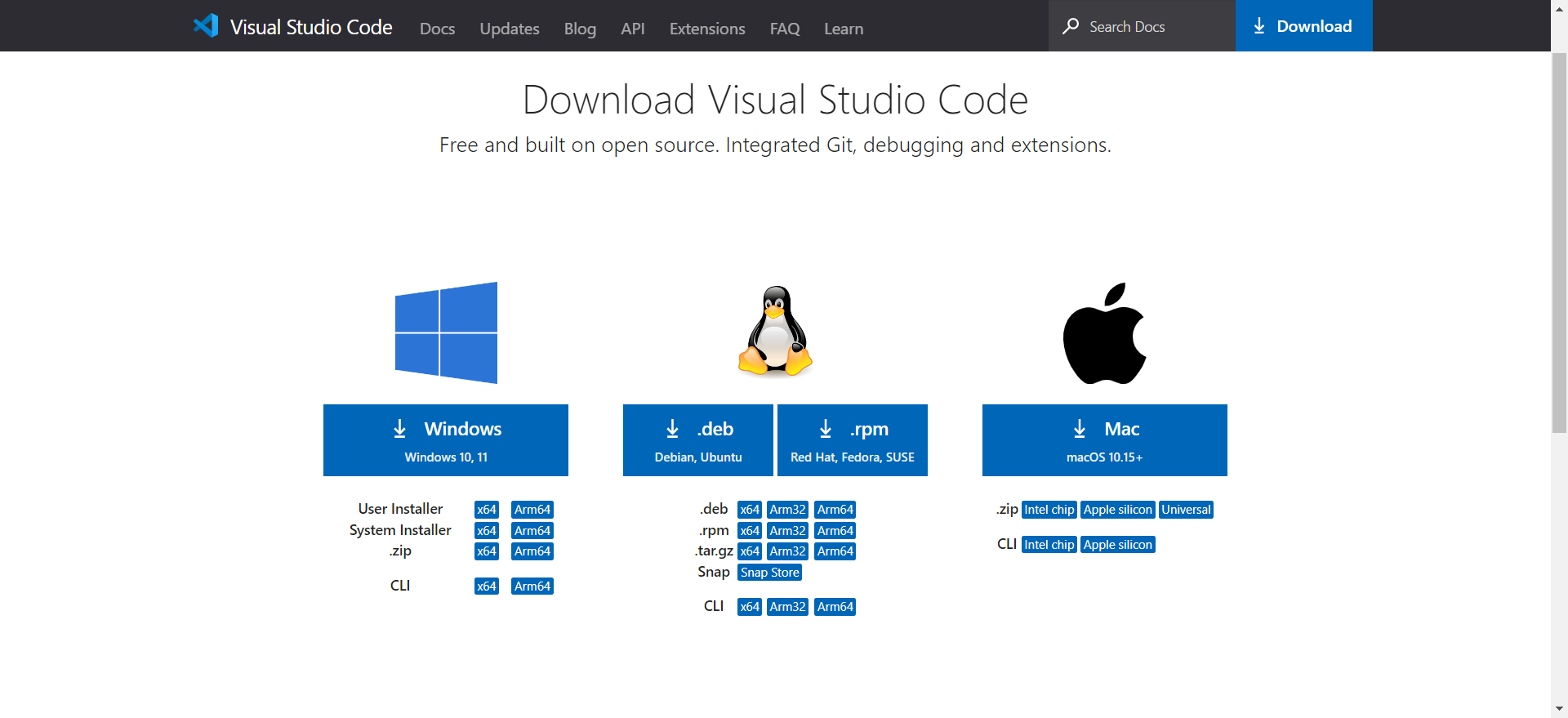Select System Installer x64 download
The image size is (1568, 718).
[x=487, y=531]
